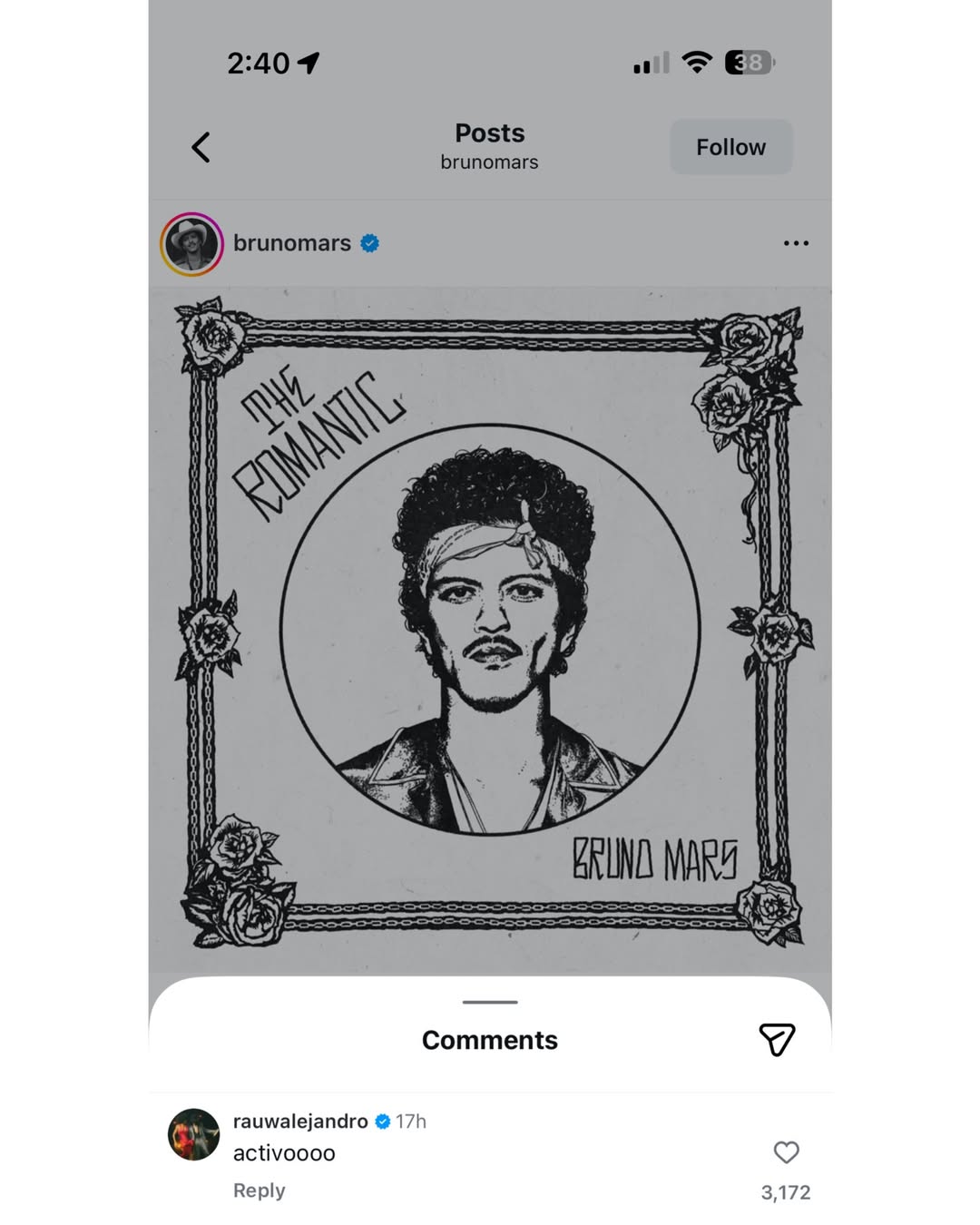980x1225 pixels.
Task: Tap the Comments sheet drag handle
Action: (490, 1002)
